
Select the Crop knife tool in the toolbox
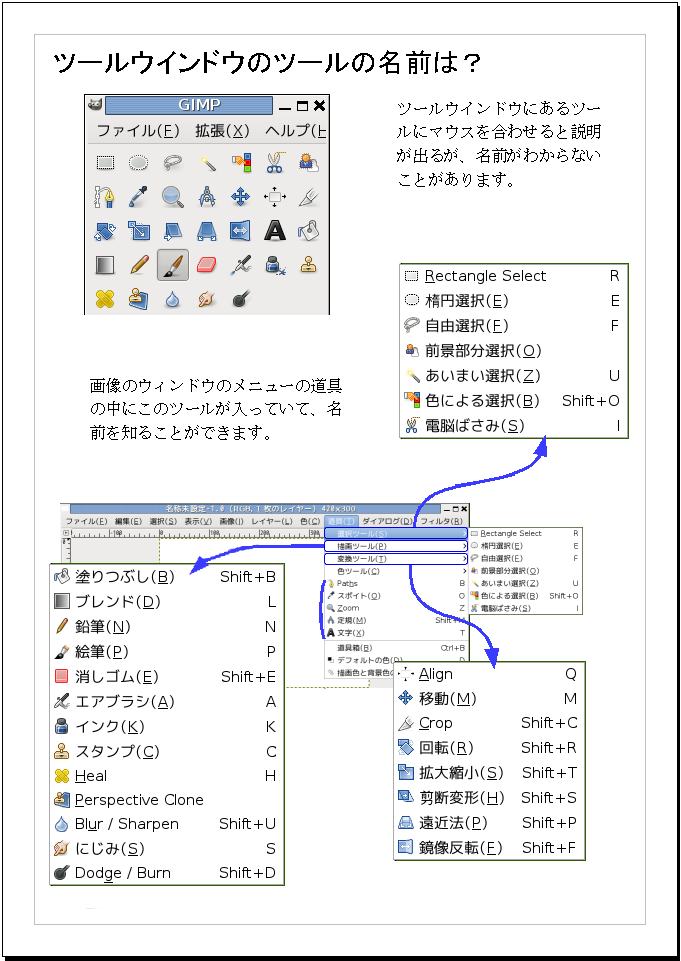[x=308, y=197]
